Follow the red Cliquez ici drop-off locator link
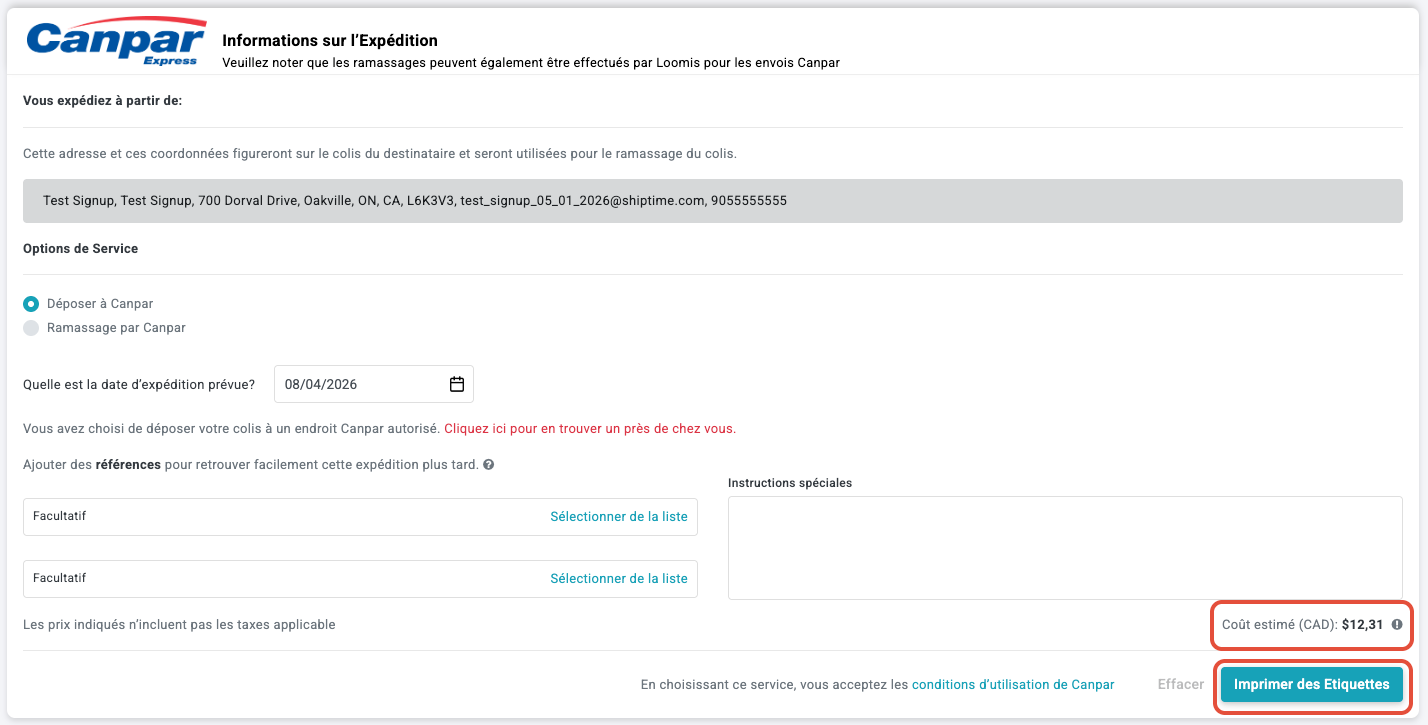The width and height of the screenshot is (1428, 725). click(590, 428)
